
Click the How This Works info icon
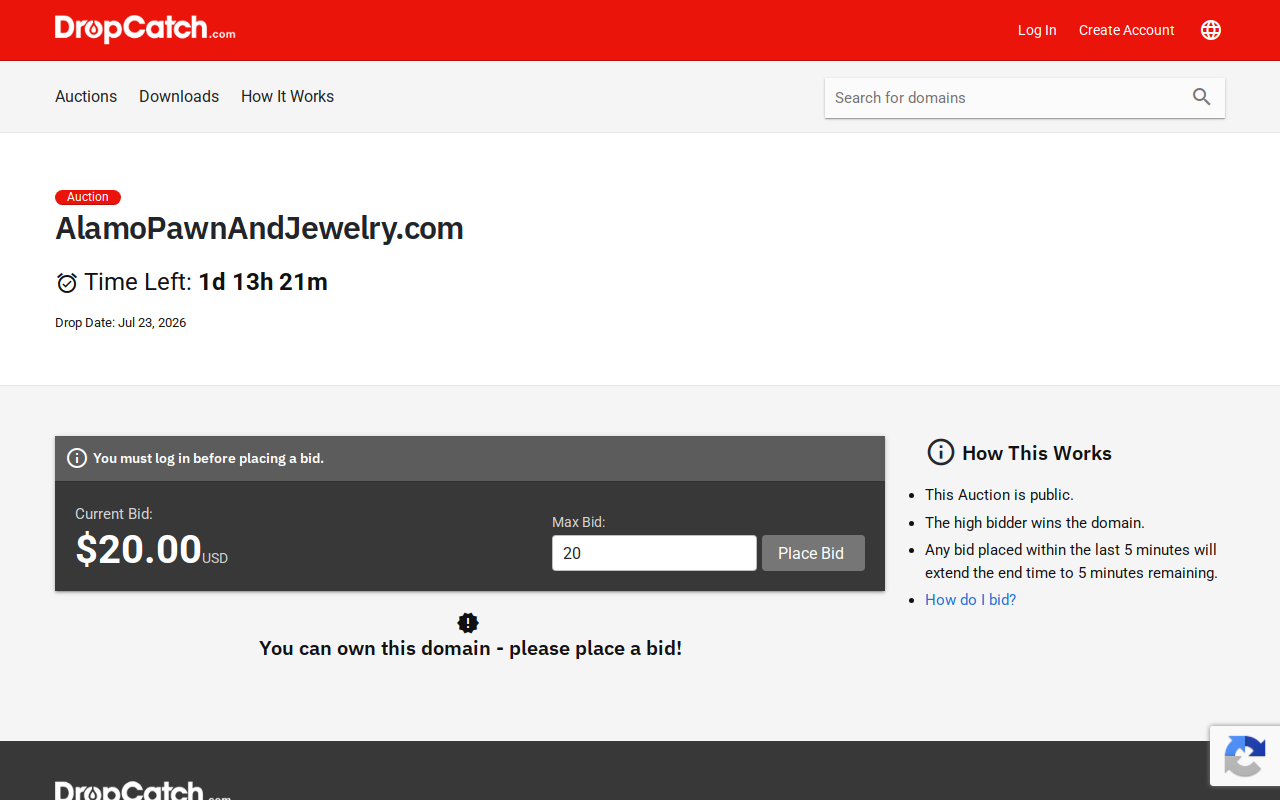pyautogui.click(x=941, y=452)
